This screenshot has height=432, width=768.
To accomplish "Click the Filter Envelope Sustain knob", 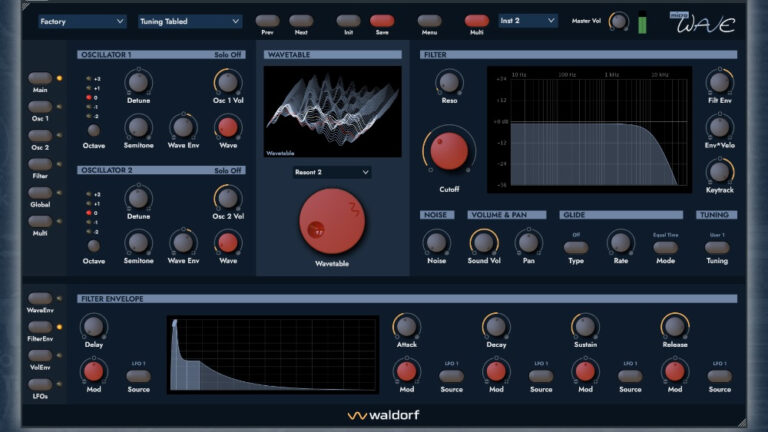I will [585, 327].
